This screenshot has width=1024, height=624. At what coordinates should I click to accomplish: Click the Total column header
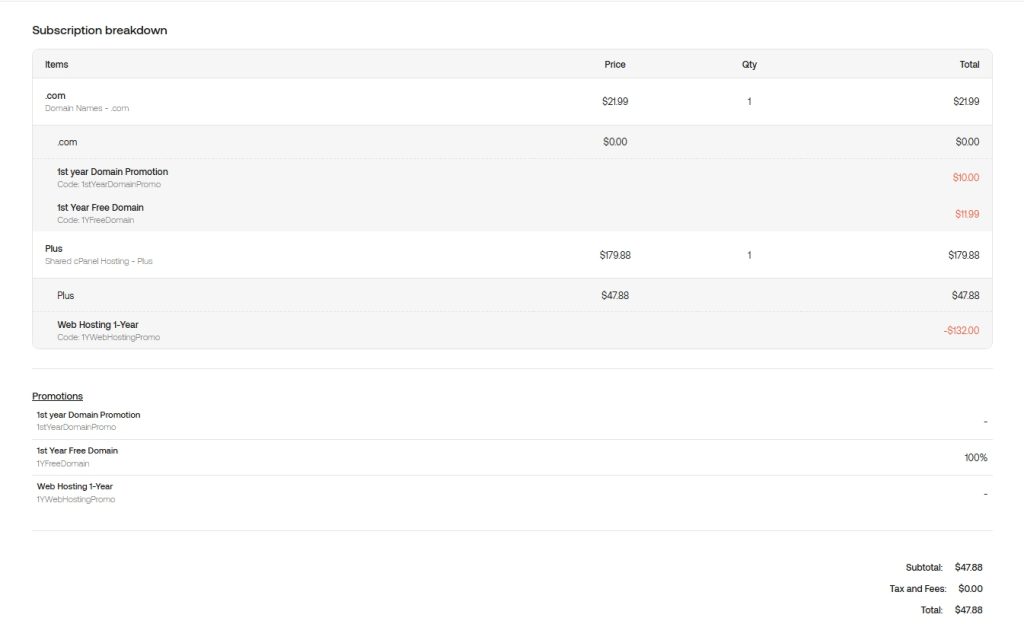pyautogui.click(x=969, y=64)
